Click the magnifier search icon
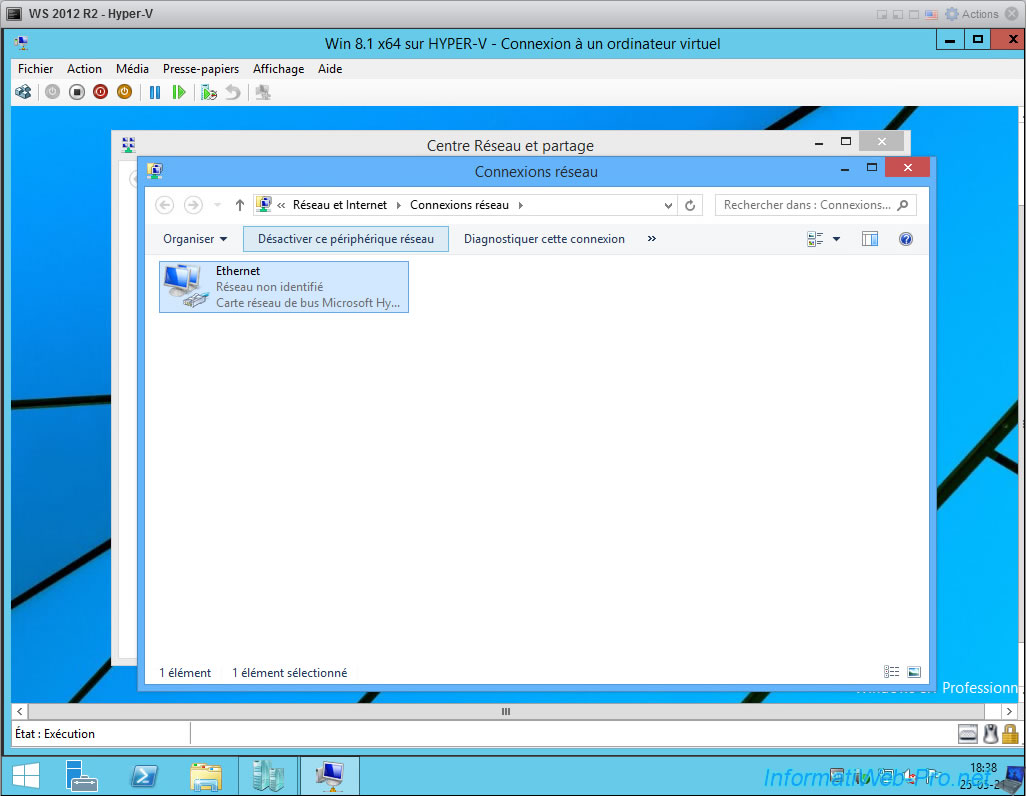This screenshot has width=1026, height=796. click(x=903, y=205)
